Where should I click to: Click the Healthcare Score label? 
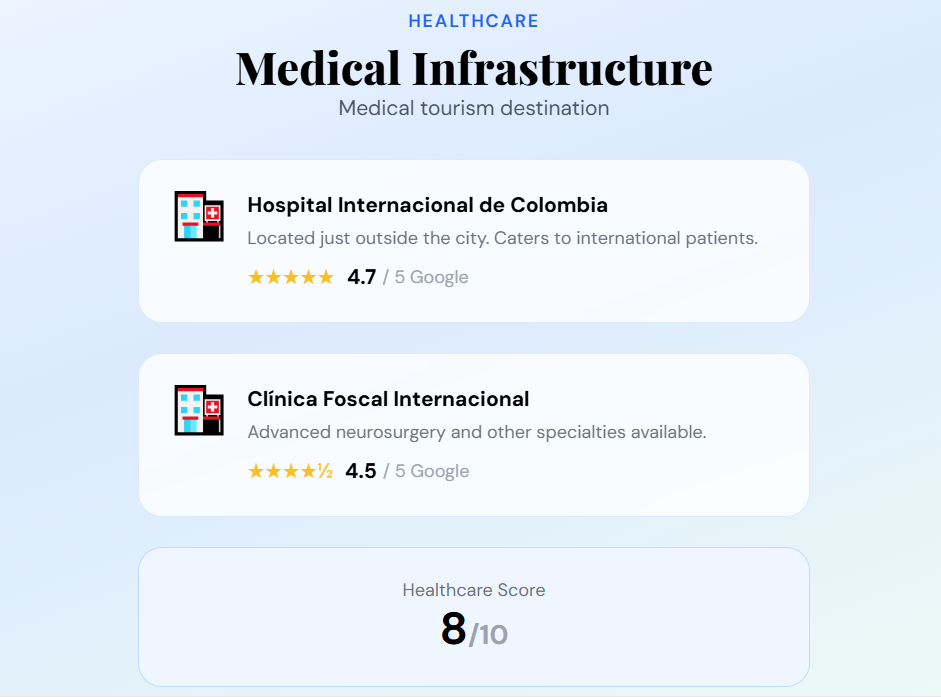[473, 590]
